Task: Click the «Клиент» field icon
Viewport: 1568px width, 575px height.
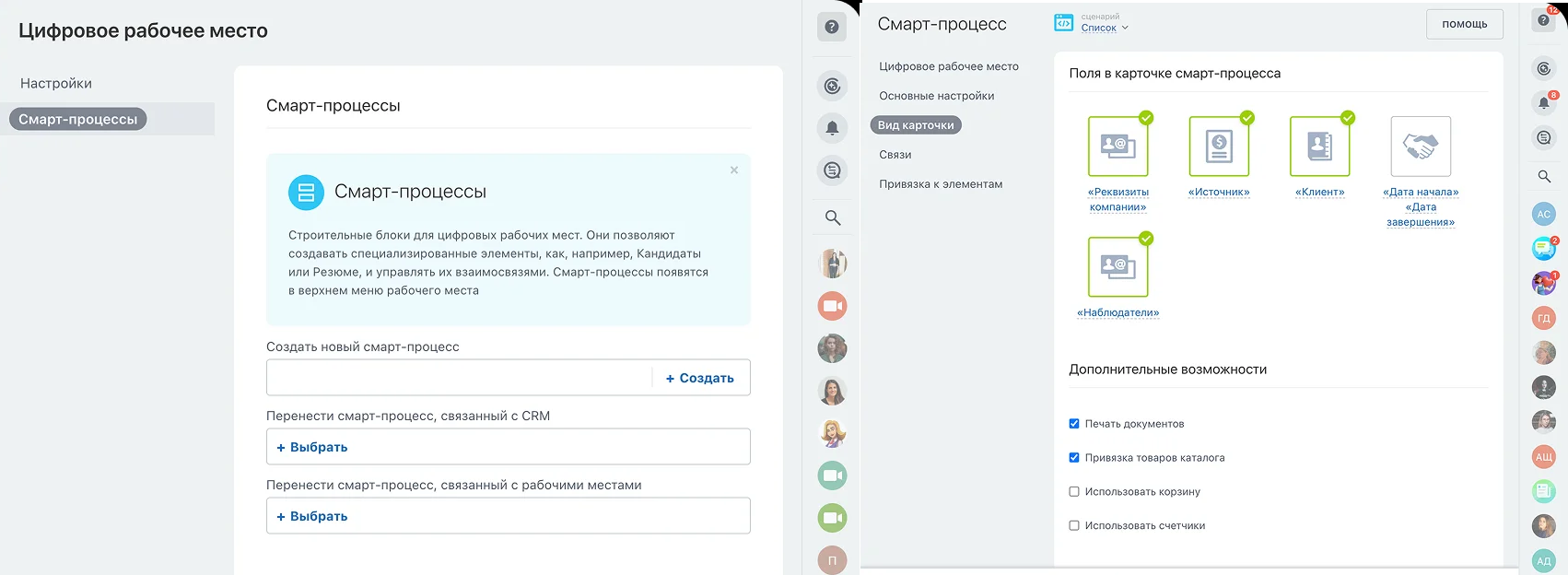Action: [x=1320, y=147]
